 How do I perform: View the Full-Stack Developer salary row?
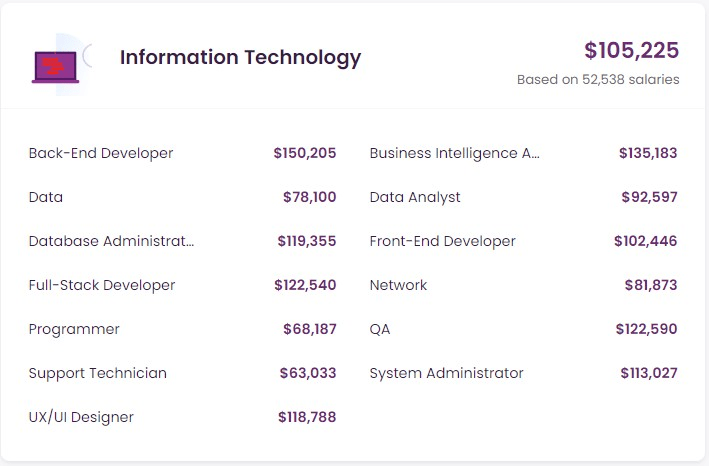coord(102,285)
